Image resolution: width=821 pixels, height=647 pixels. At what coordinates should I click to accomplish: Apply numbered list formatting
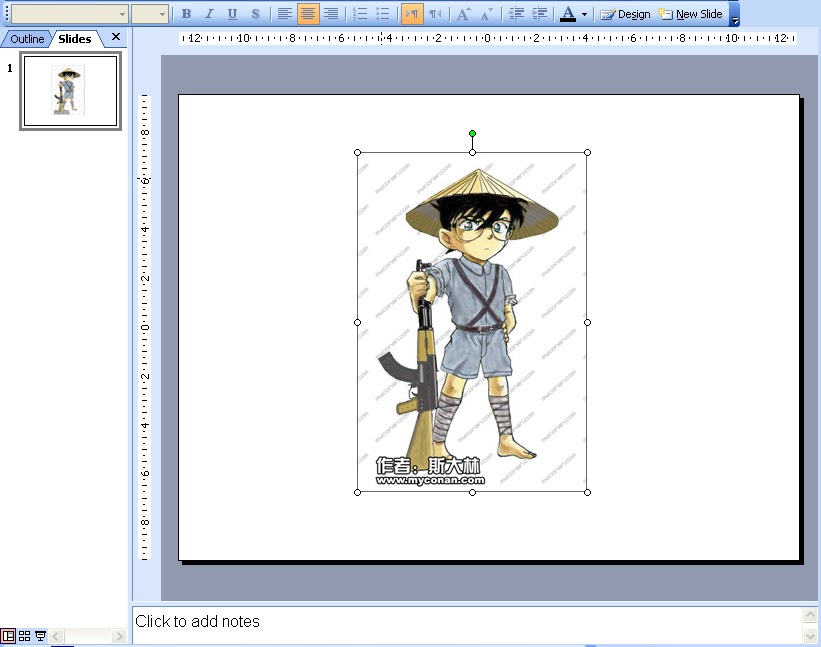360,14
